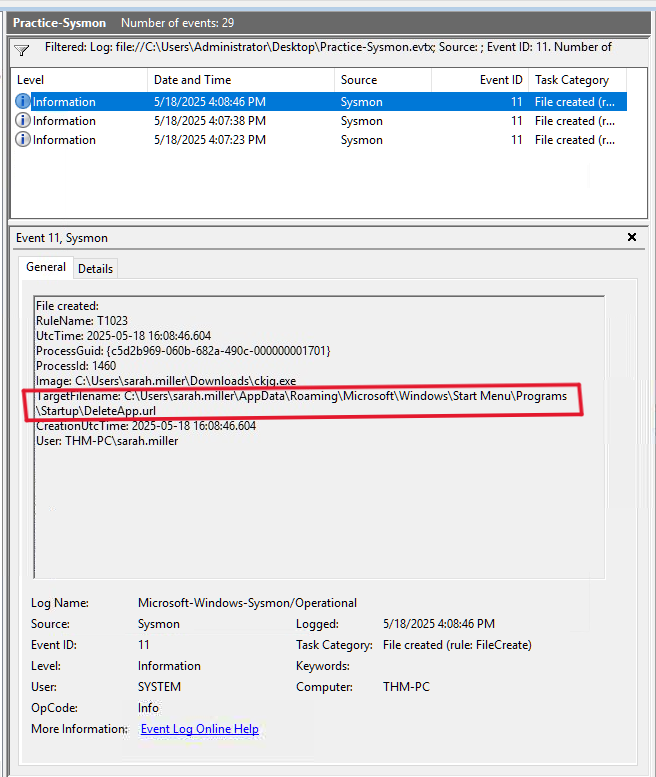Screen dimensions: 656x777
Task: Select the General tab
Action: (x=46, y=267)
